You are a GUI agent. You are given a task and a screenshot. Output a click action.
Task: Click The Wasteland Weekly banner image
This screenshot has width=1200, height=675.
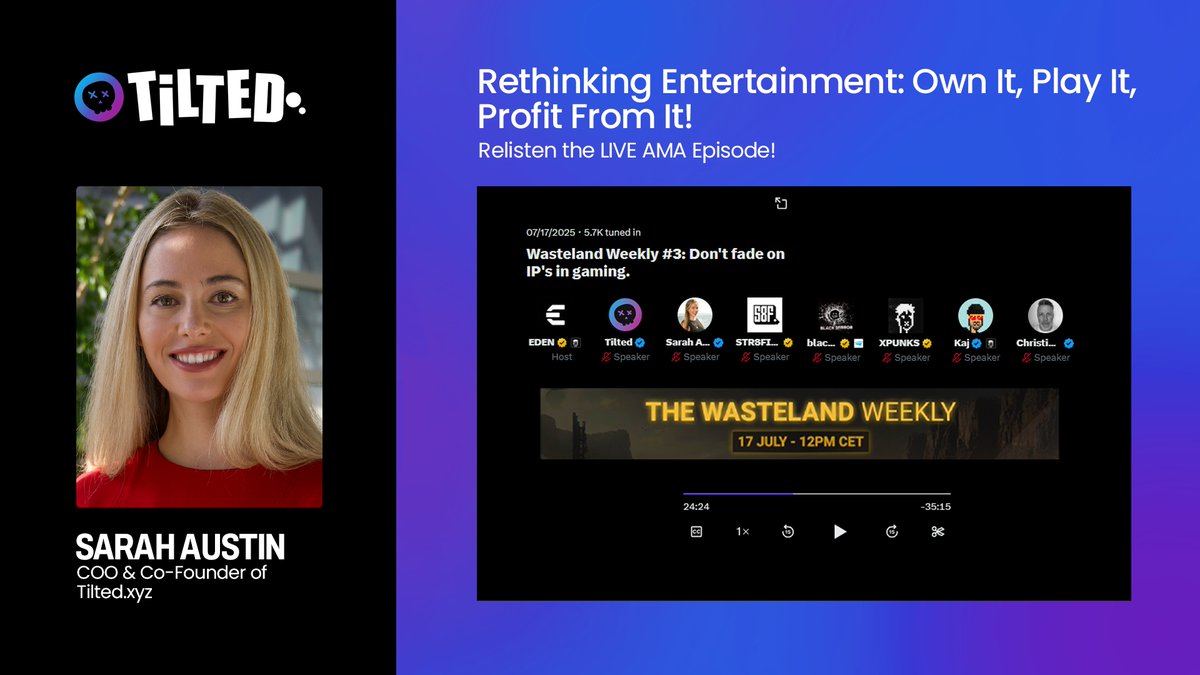[799, 423]
